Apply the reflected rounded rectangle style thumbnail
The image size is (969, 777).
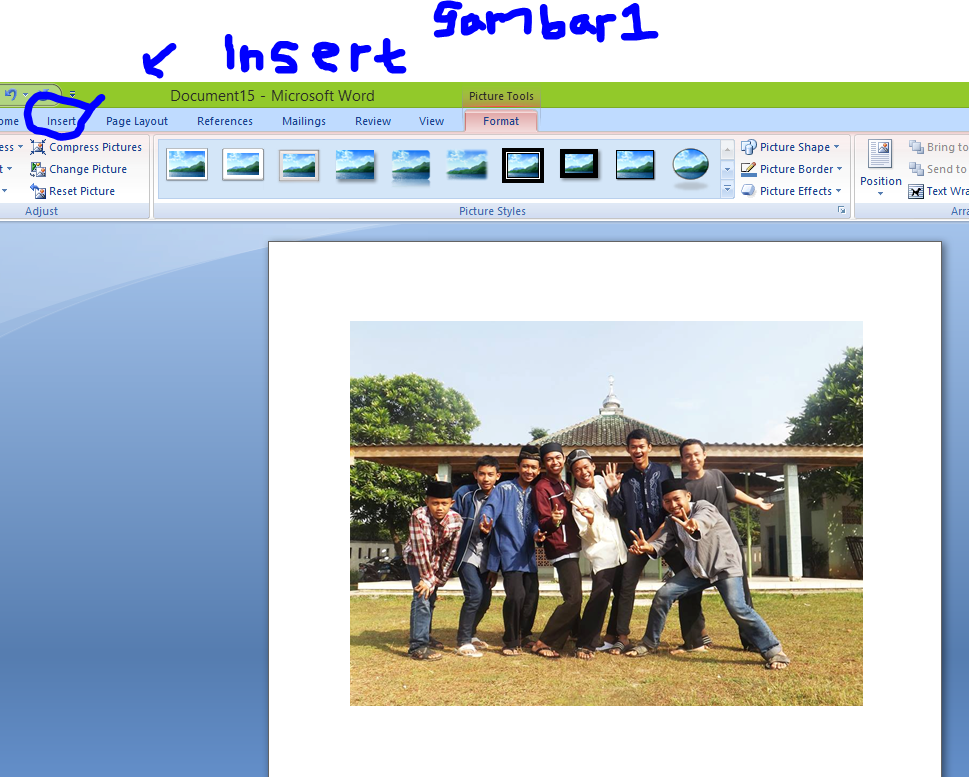pyautogui.click(x=410, y=166)
